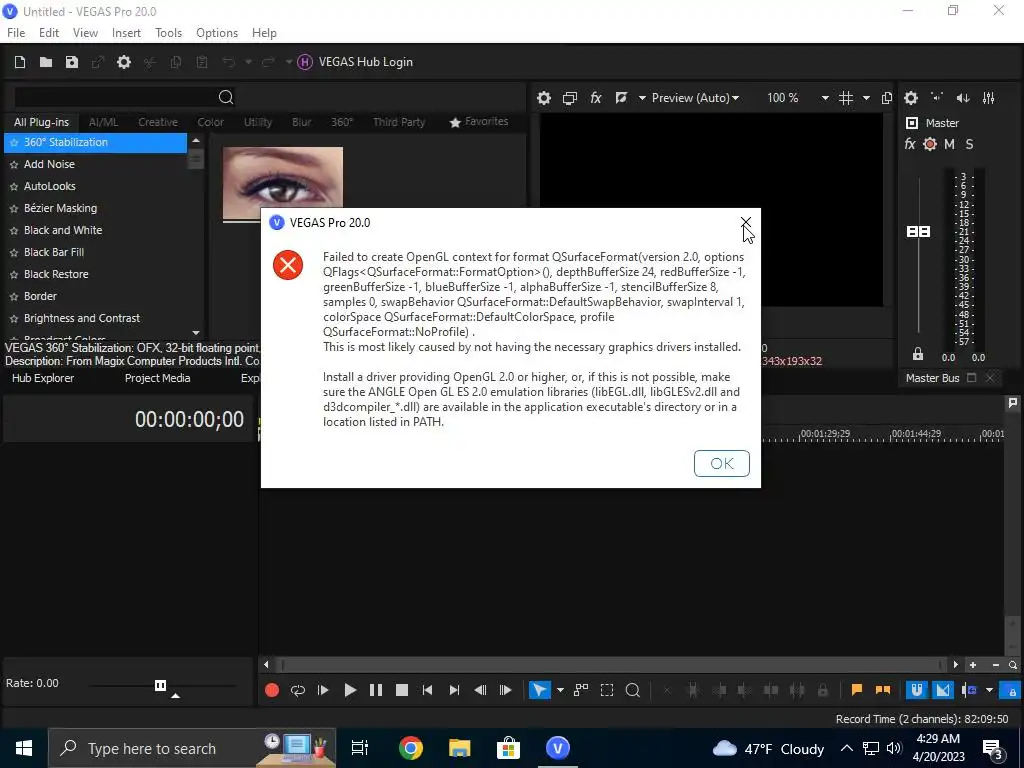Viewport: 1024px width, 768px height.
Task: Click the Record button in transport bar
Action: [272, 690]
